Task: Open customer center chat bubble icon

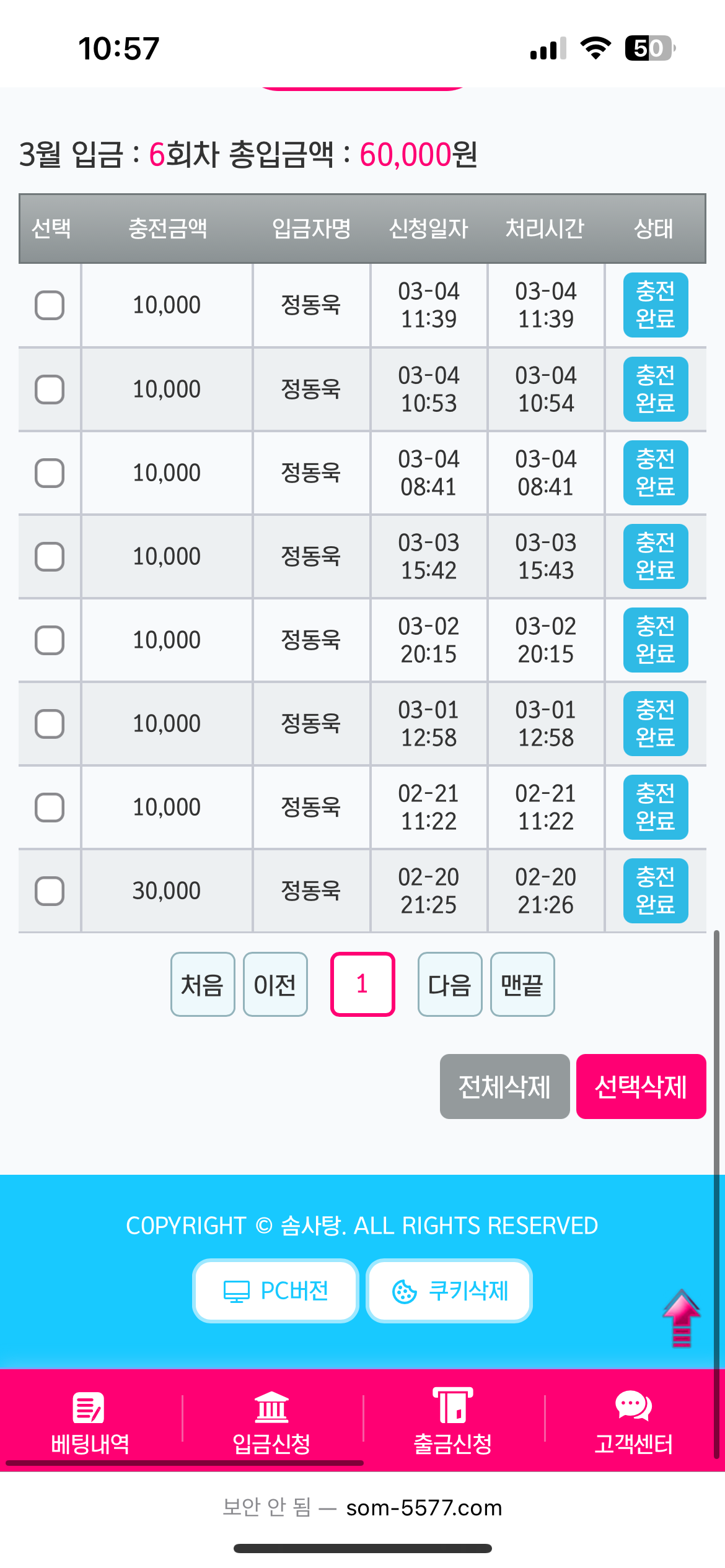Action: 633,1406
